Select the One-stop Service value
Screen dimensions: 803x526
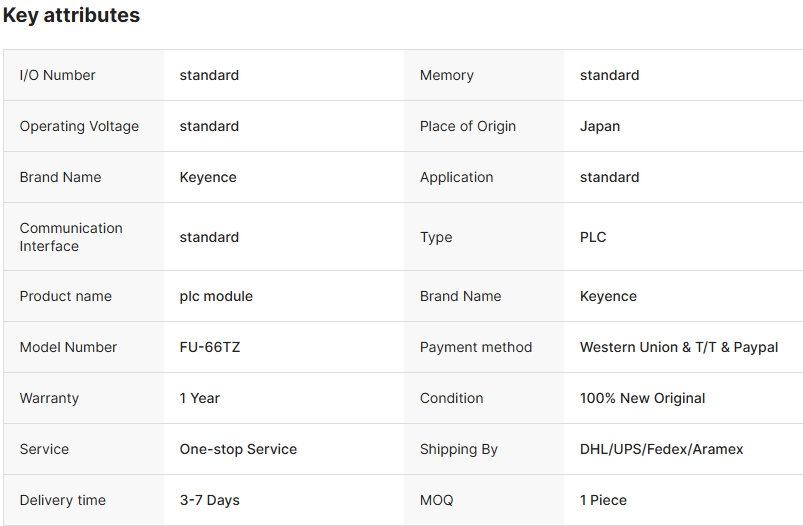click(x=238, y=449)
